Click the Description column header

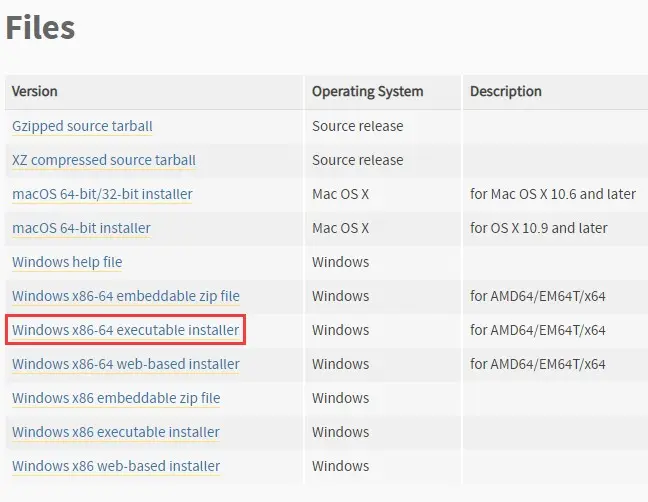[x=506, y=91]
